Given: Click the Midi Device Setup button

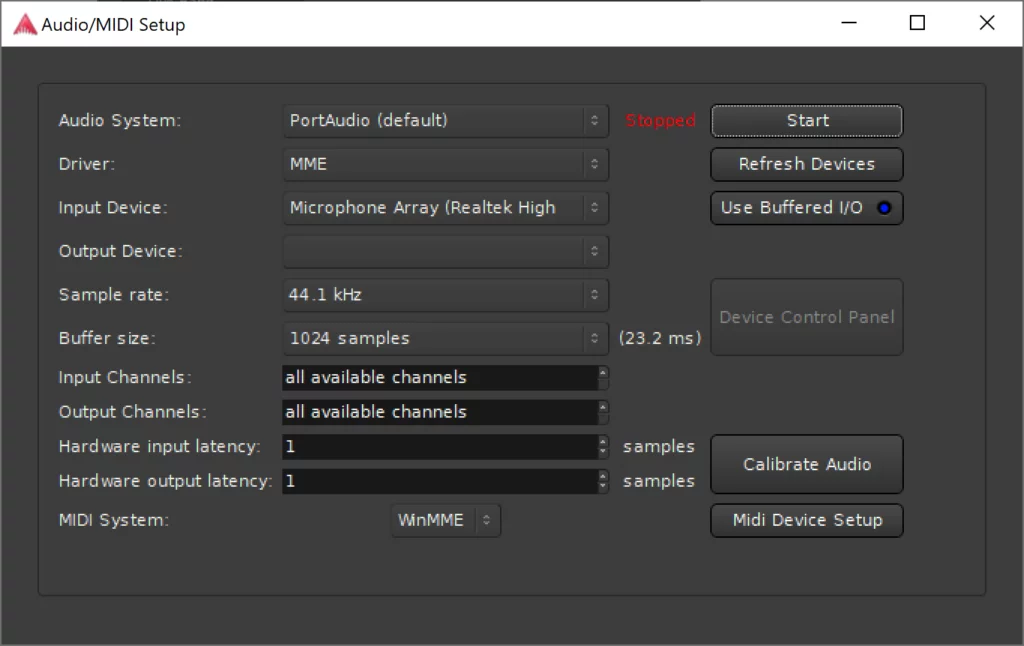Looking at the screenshot, I should [x=807, y=521].
